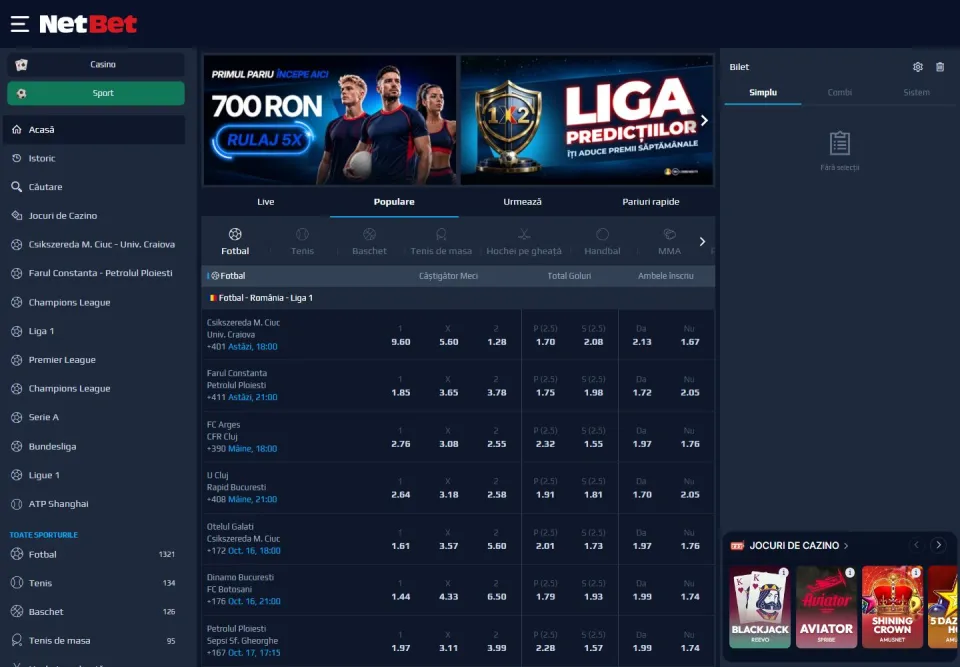
Task: Switch to the Urmează tab
Action: 522,202
